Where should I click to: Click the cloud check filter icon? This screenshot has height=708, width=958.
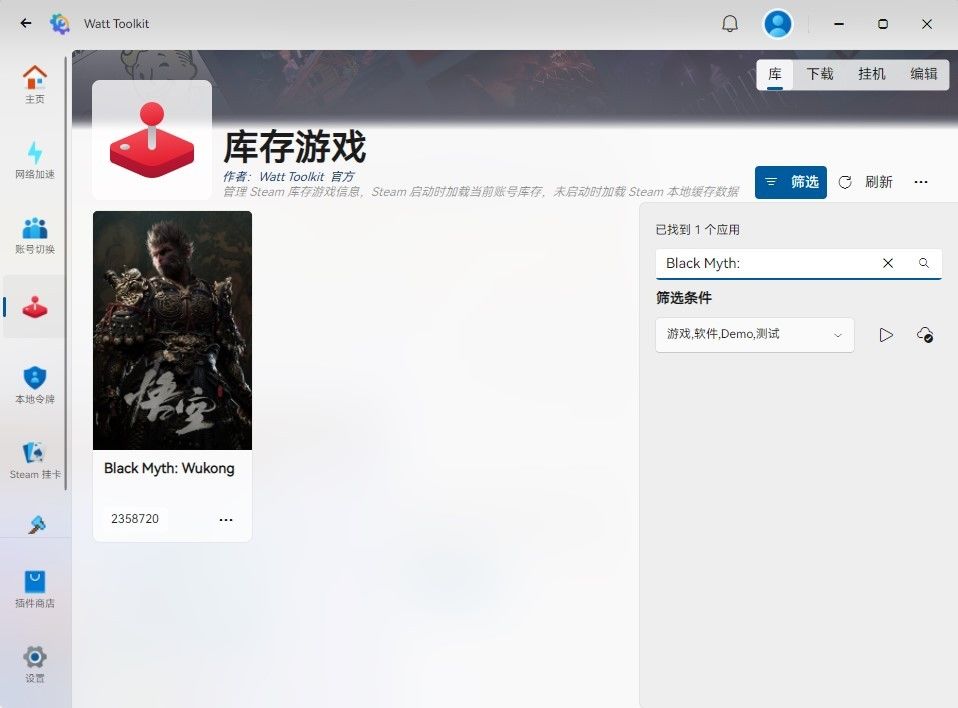click(925, 335)
